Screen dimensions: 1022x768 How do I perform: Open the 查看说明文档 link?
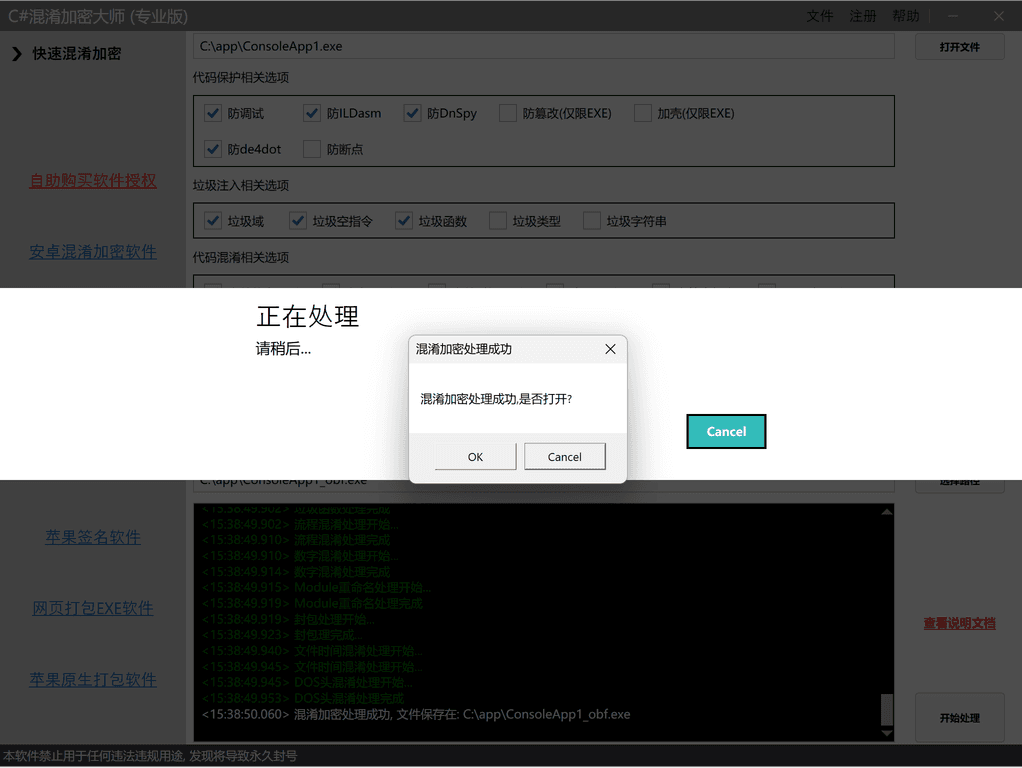tap(959, 623)
